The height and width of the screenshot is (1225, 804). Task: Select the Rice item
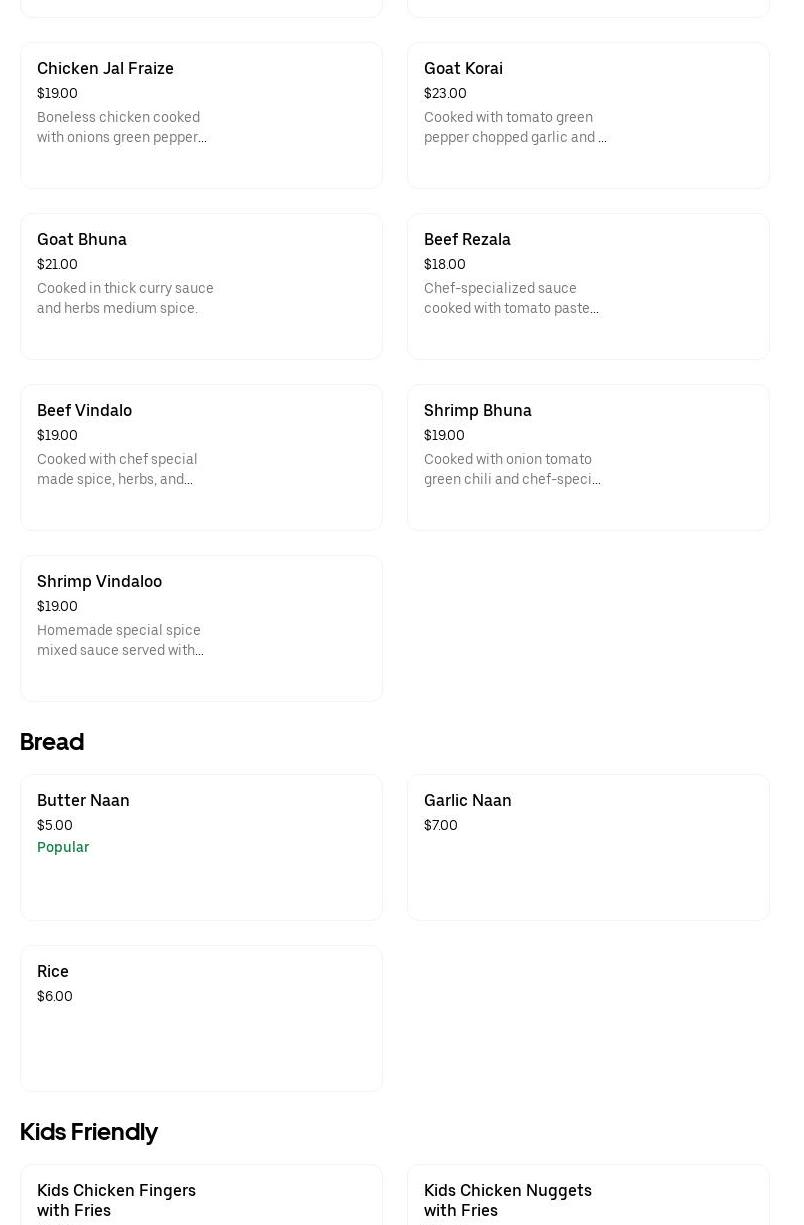tap(53, 972)
